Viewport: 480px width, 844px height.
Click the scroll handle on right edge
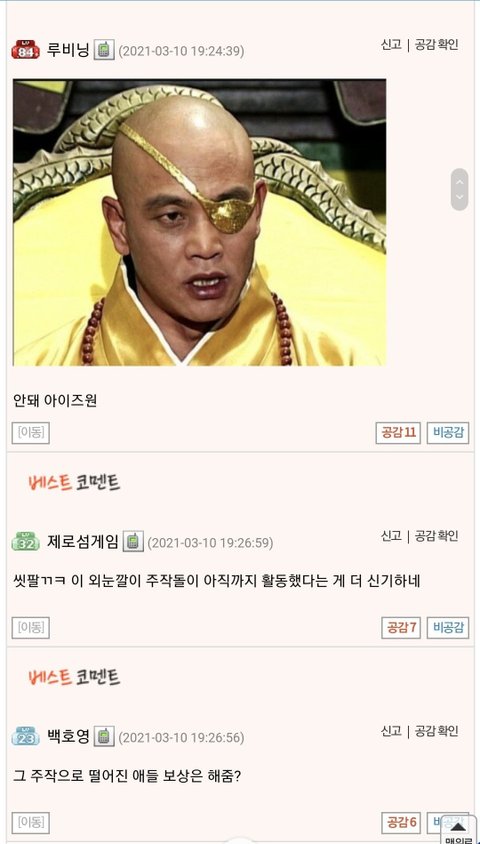tap(459, 189)
